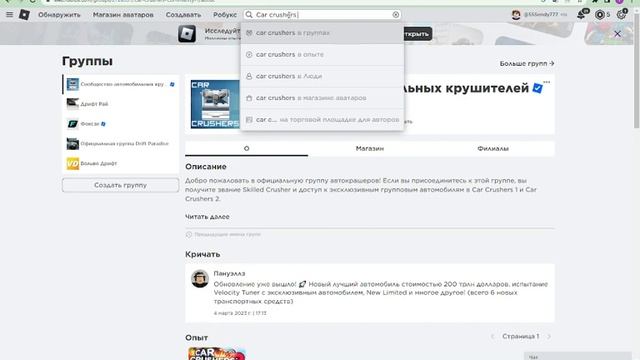This screenshot has height=360, width=640.
Task: Open the Пануэллз profile name link
Action: coord(229,273)
